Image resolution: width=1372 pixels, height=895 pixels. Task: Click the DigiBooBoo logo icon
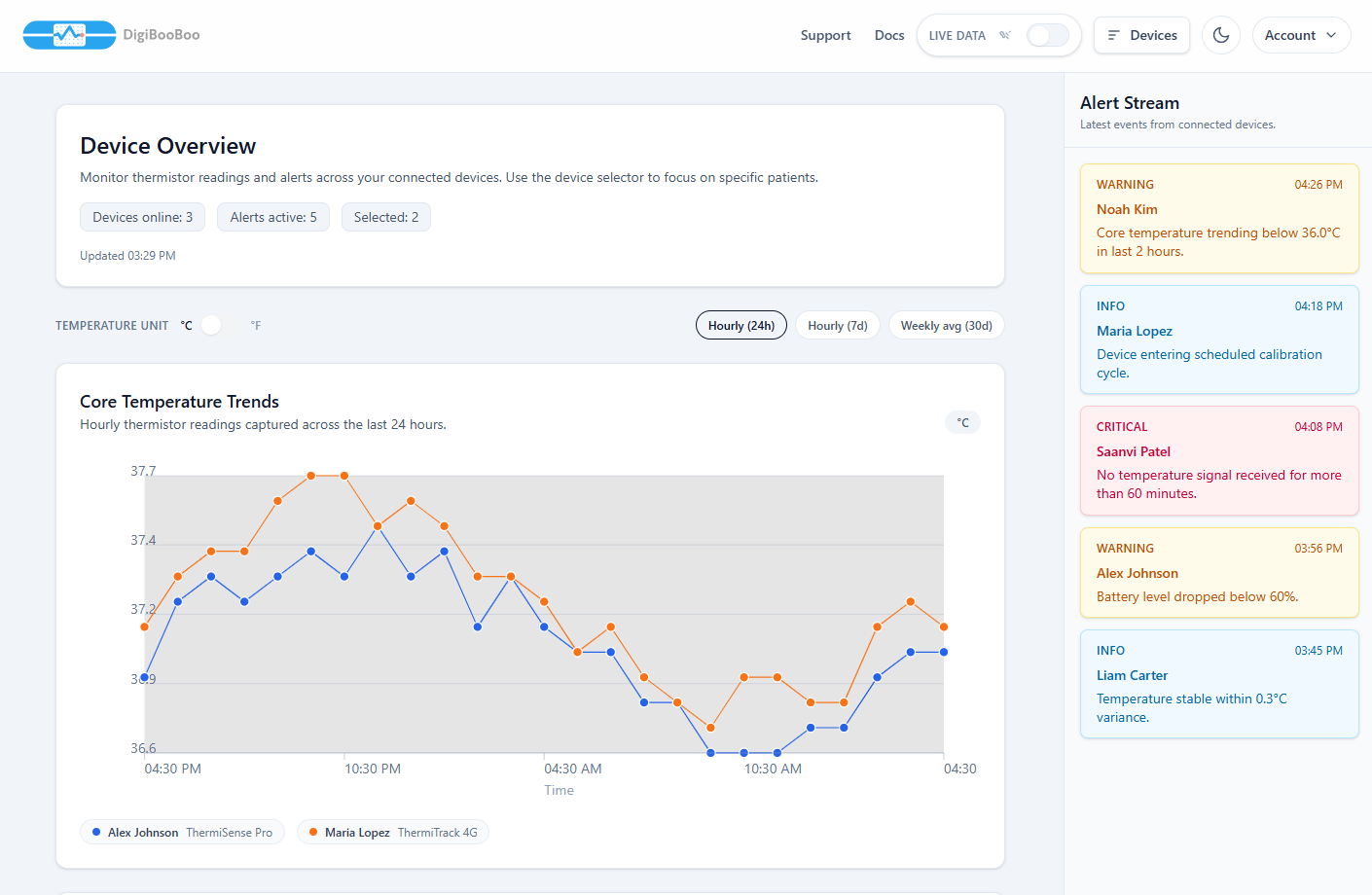tap(69, 34)
